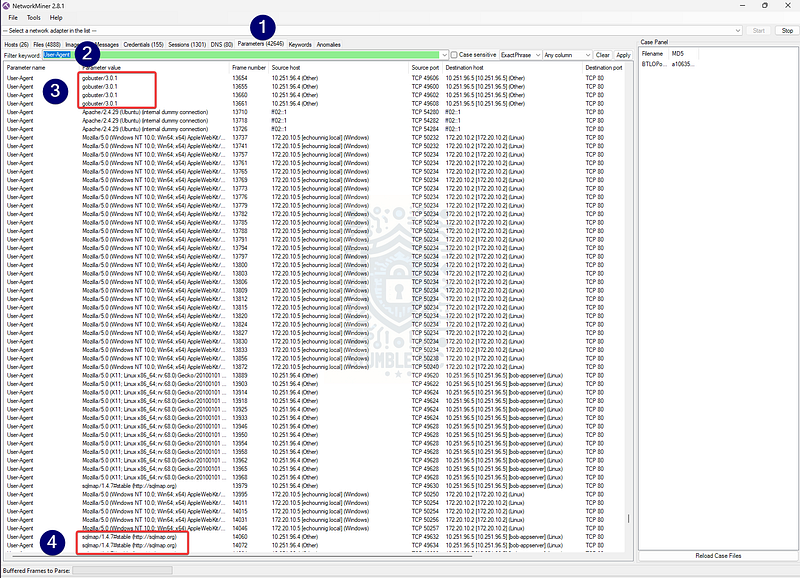
Task: Click the Buffered Frames to Parse progress bar
Action: [122, 570]
